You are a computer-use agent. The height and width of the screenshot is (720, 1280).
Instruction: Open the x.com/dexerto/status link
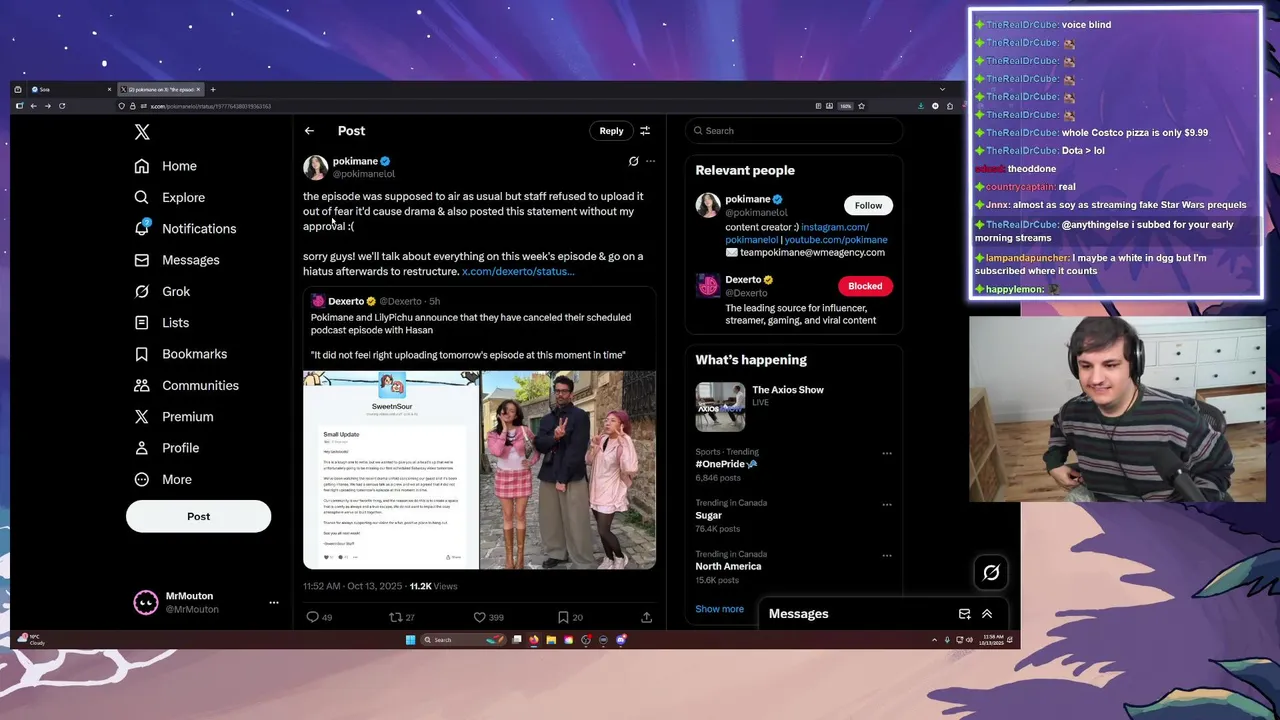coord(518,271)
